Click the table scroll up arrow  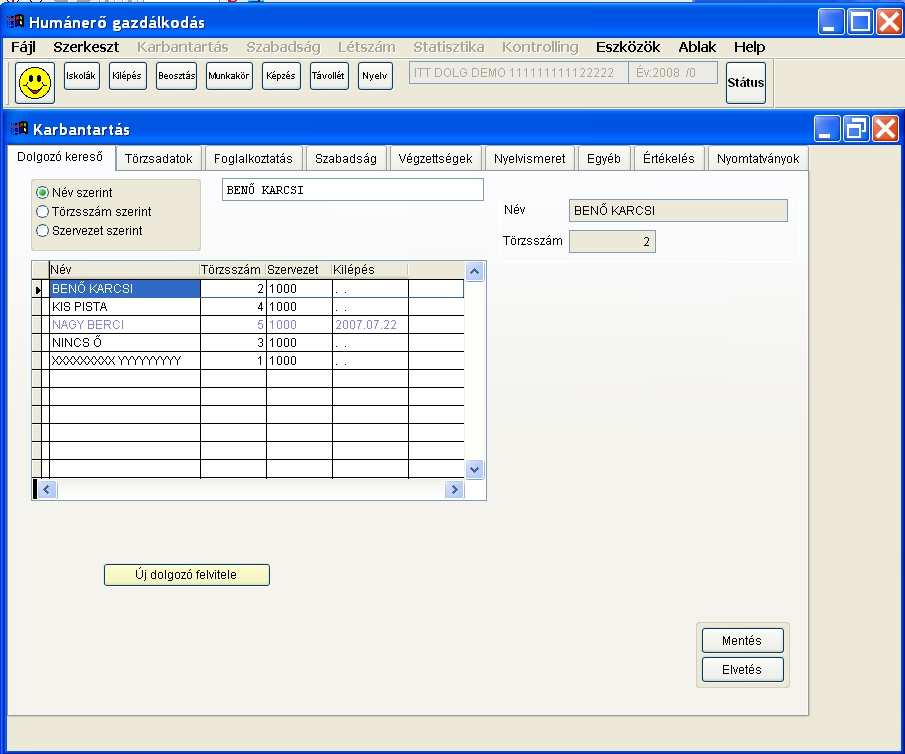coord(474,271)
